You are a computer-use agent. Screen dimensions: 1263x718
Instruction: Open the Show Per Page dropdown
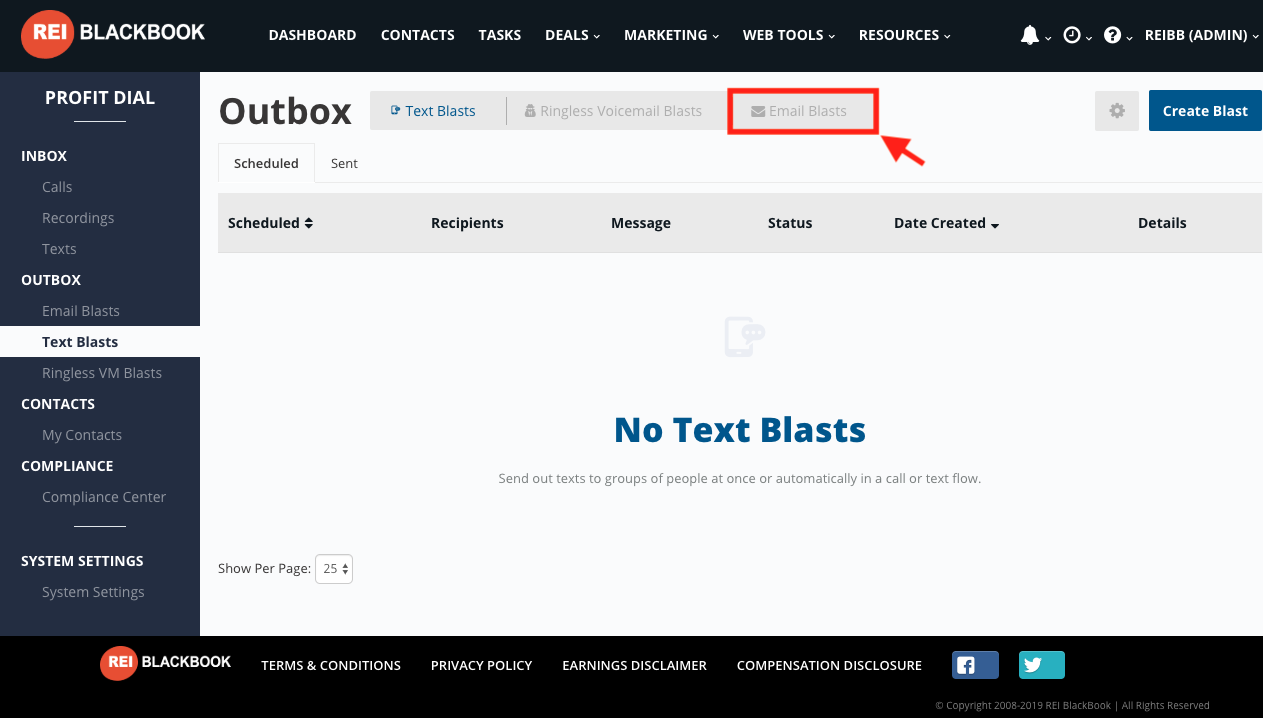[x=334, y=569]
